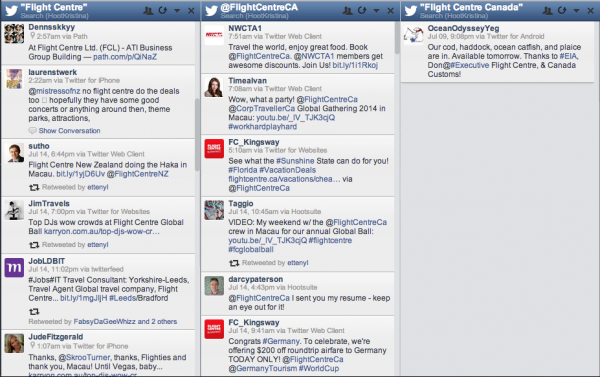
Task: Click the Twitter bird icon in "Flight Centre Canada" column header
Action: pos(411,11)
